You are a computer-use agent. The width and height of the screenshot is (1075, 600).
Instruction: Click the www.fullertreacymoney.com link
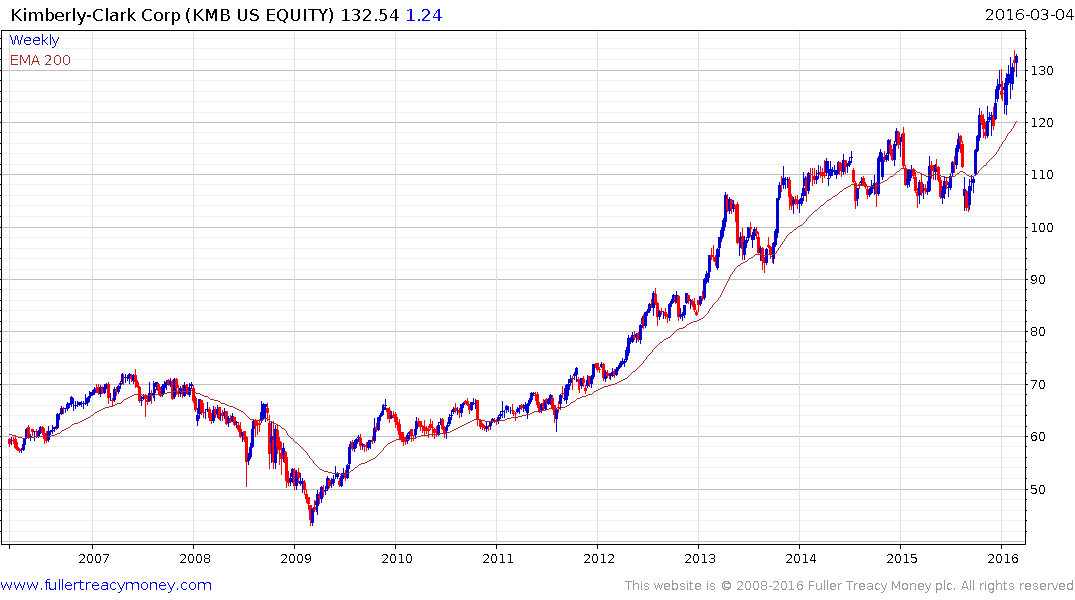coord(106,585)
